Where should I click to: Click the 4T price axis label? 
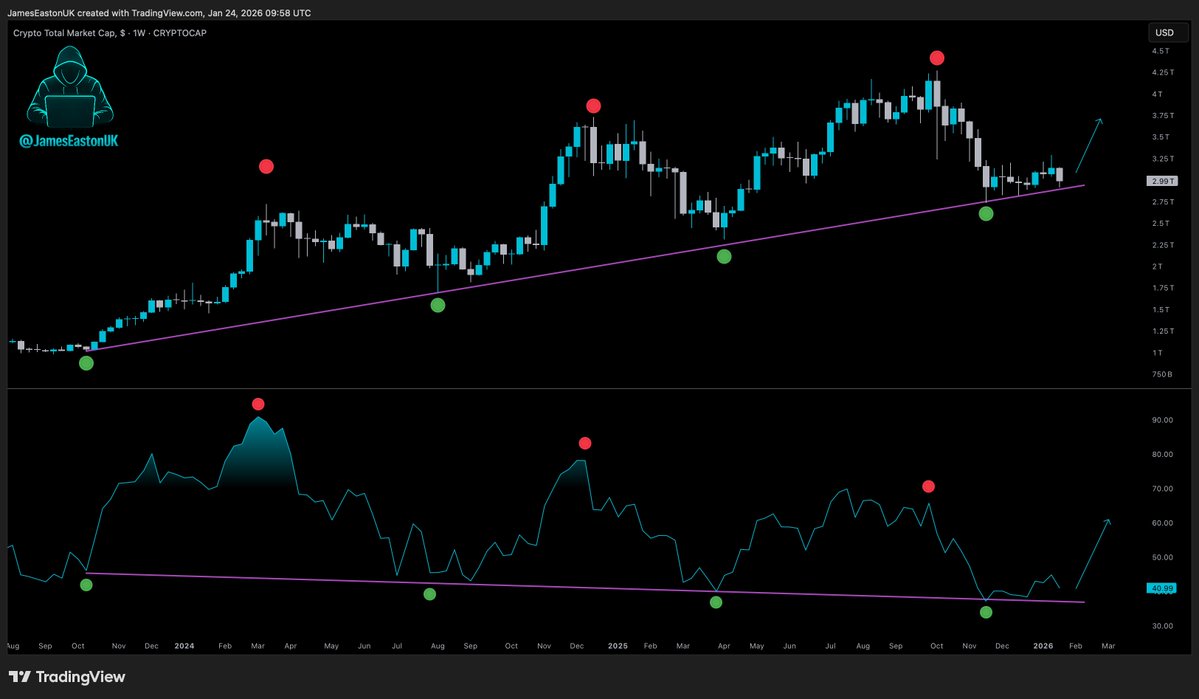tap(1157, 94)
